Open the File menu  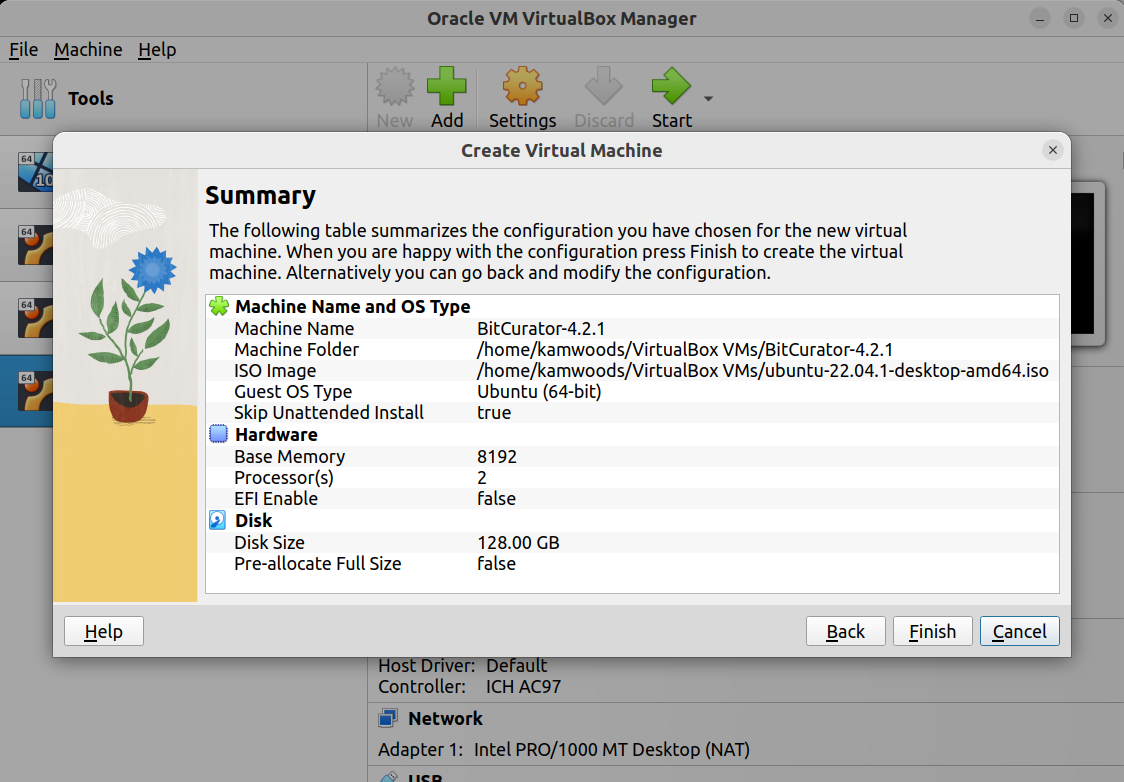pos(23,49)
